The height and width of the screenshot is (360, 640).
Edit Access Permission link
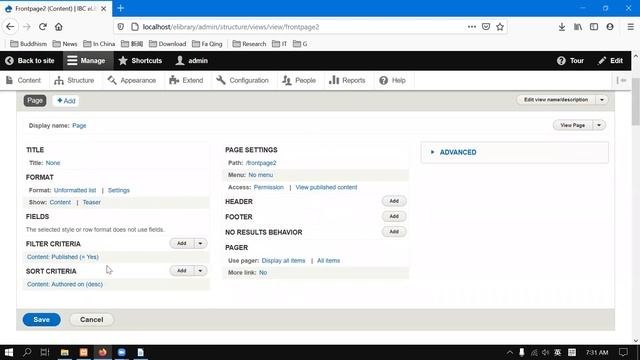(269, 187)
